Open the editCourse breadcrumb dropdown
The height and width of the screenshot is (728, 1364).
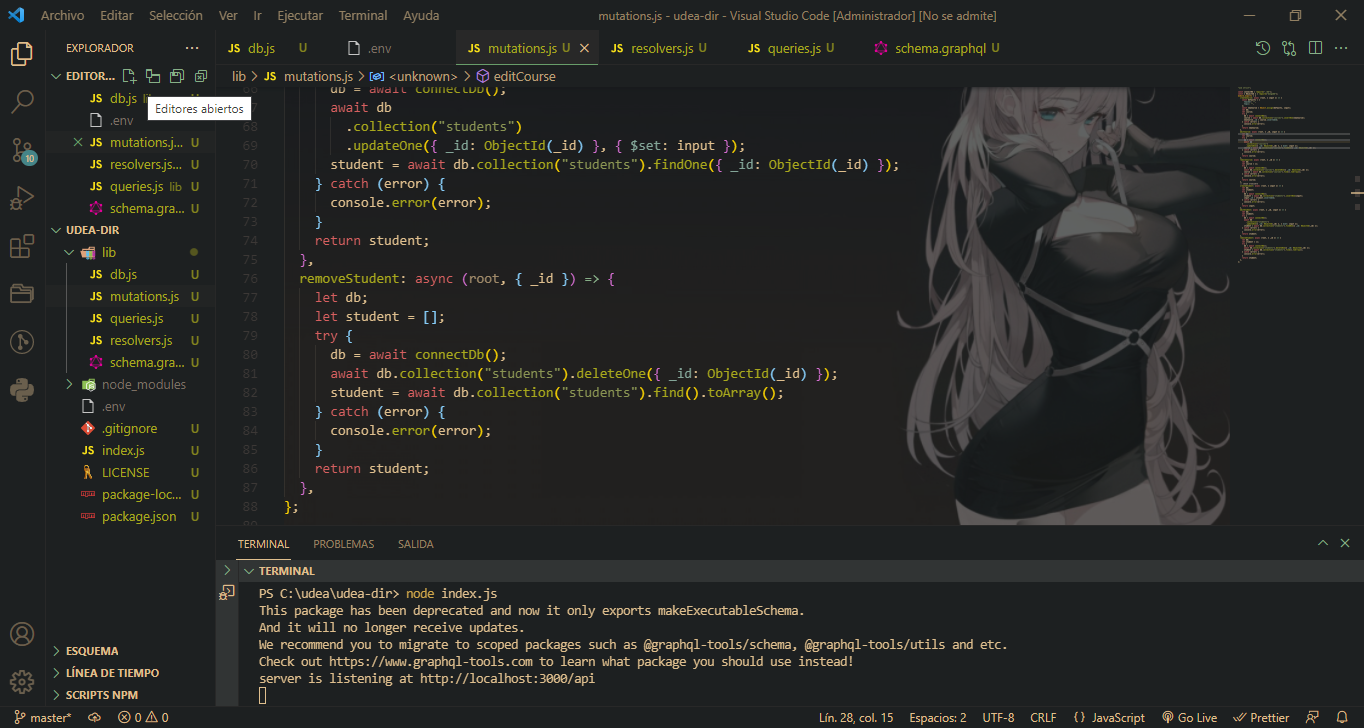(516, 76)
